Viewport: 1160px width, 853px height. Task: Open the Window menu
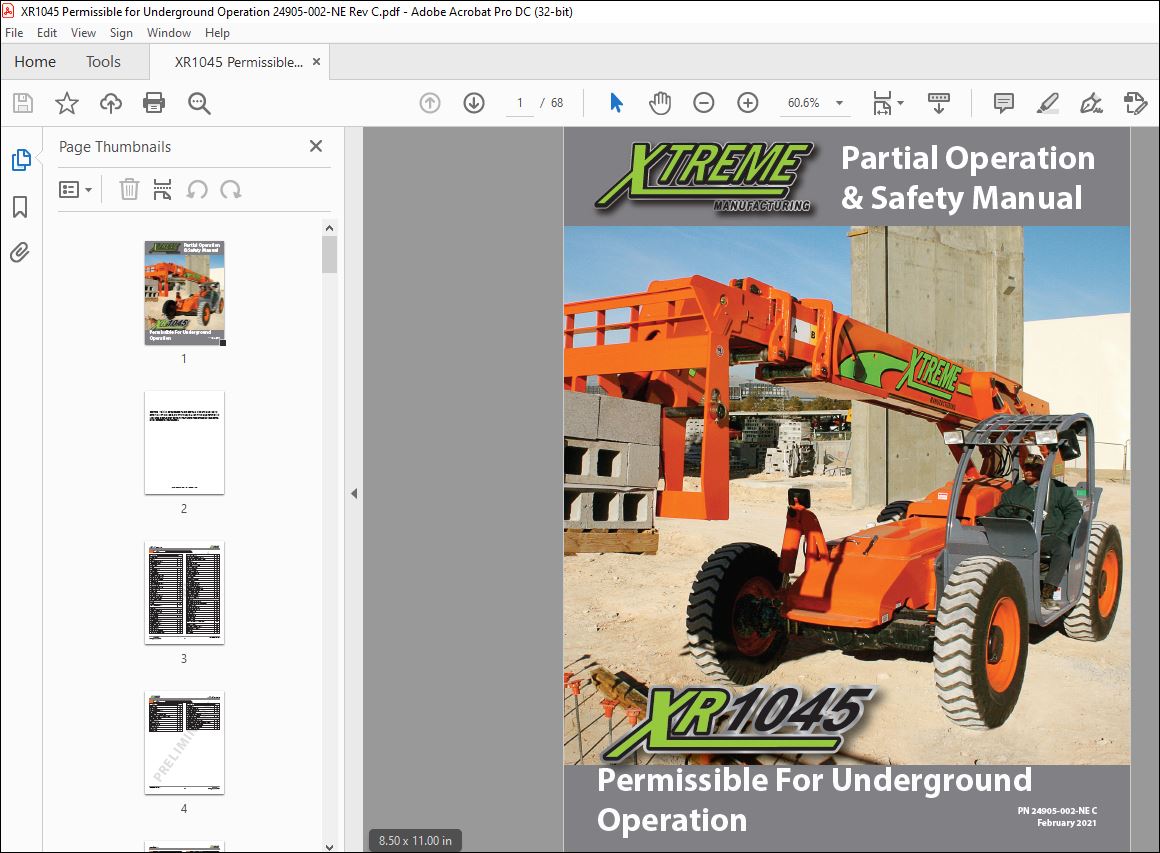[x=169, y=33]
